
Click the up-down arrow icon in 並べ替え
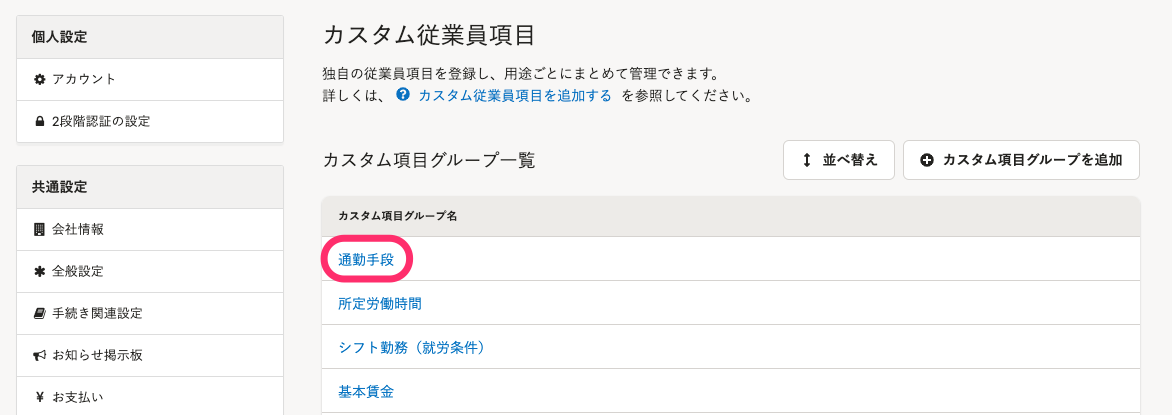click(x=806, y=160)
